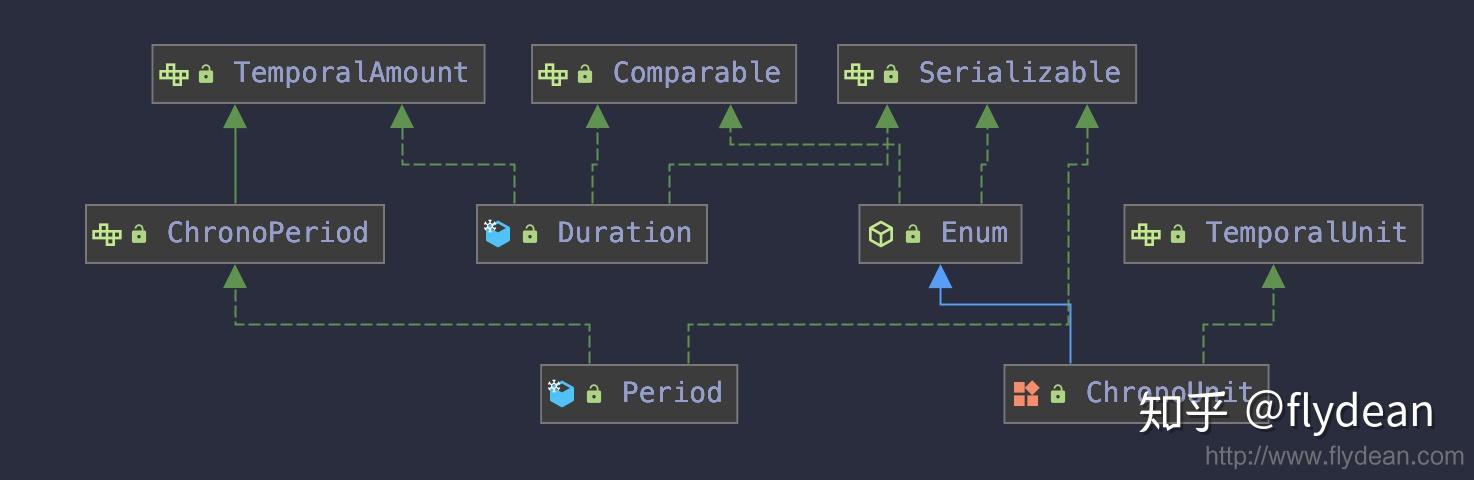Click the Serializable interface icon
1474x480 pixels.
(x=859, y=74)
